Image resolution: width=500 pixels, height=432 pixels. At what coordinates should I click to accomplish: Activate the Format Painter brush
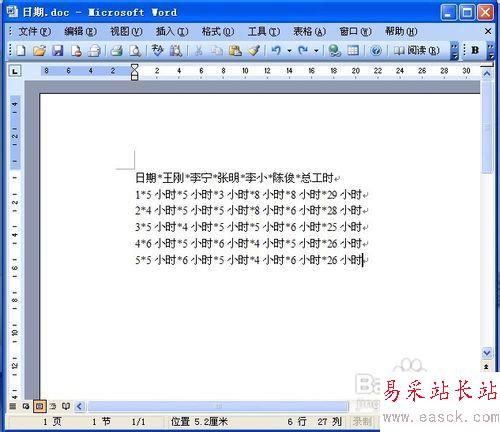coord(254,51)
